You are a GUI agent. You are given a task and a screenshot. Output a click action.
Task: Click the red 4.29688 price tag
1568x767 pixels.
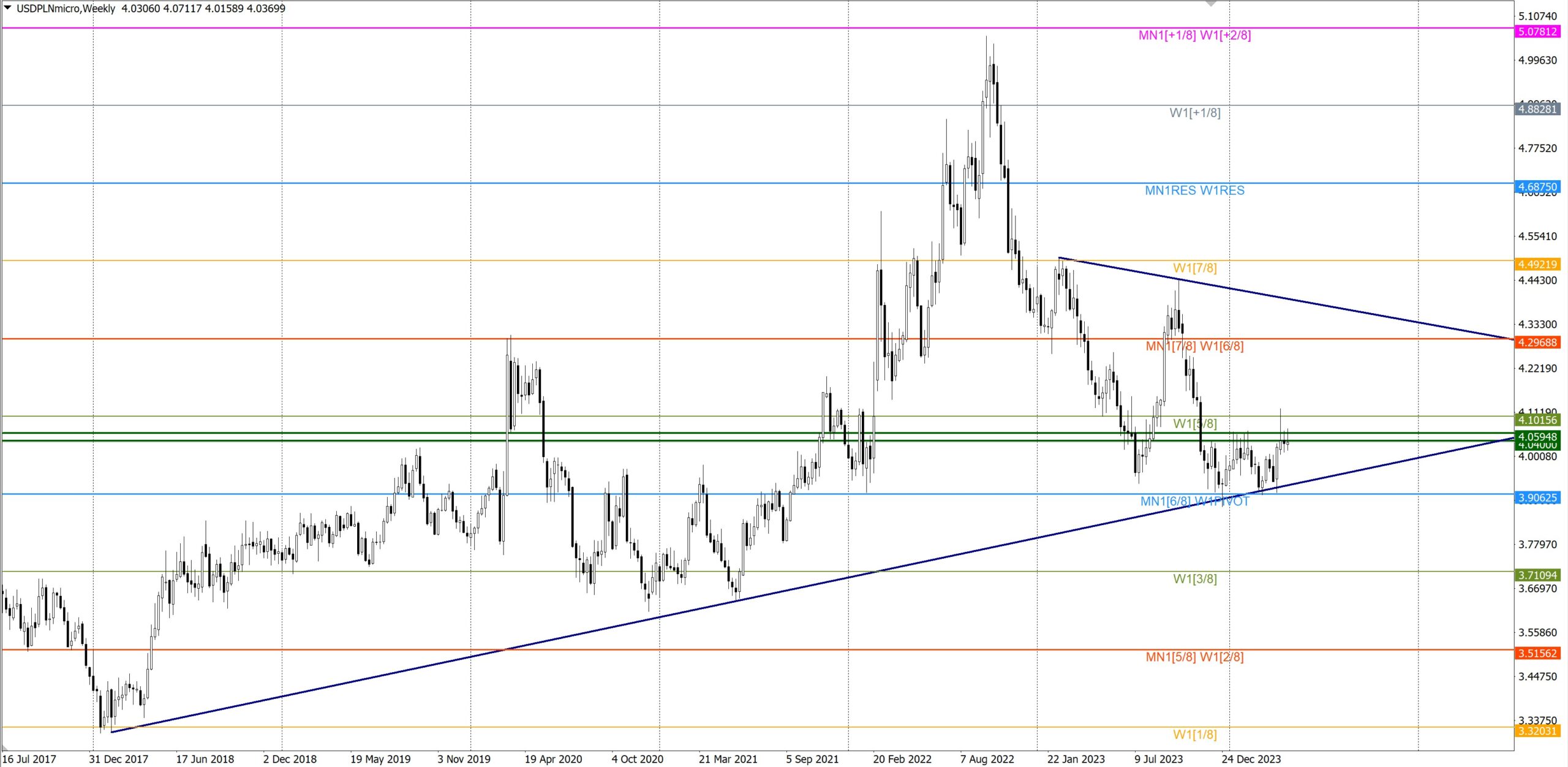[x=1537, y=342]
